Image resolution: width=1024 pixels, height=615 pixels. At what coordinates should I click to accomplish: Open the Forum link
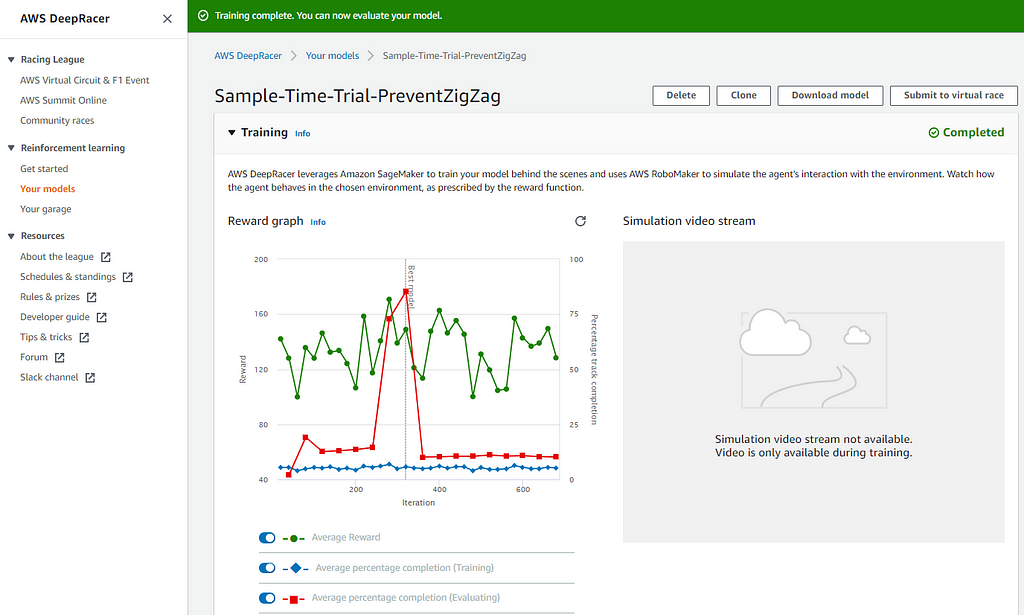[34, 358]
